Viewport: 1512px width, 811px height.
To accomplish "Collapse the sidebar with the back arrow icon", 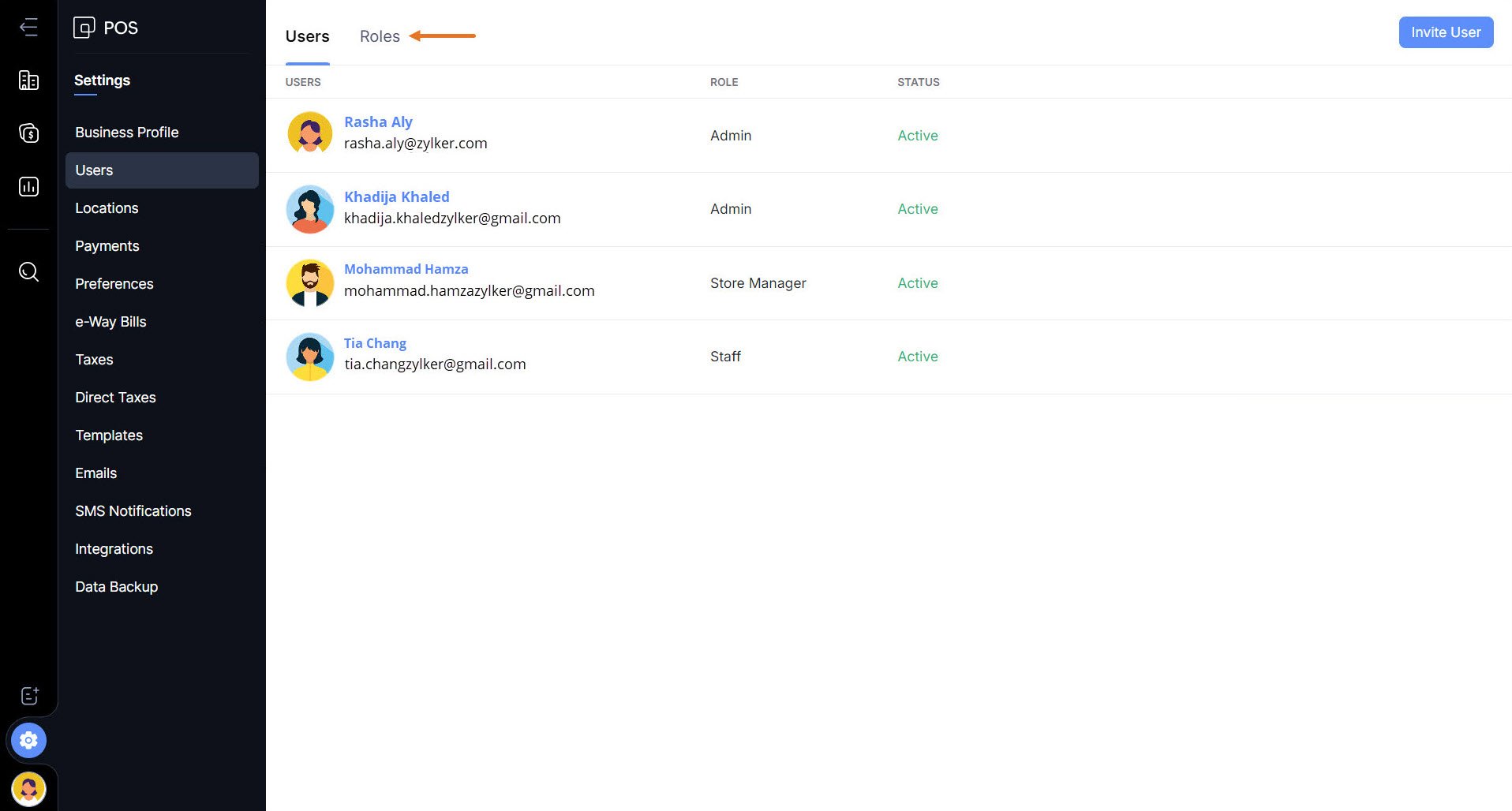I will [28, 28].
